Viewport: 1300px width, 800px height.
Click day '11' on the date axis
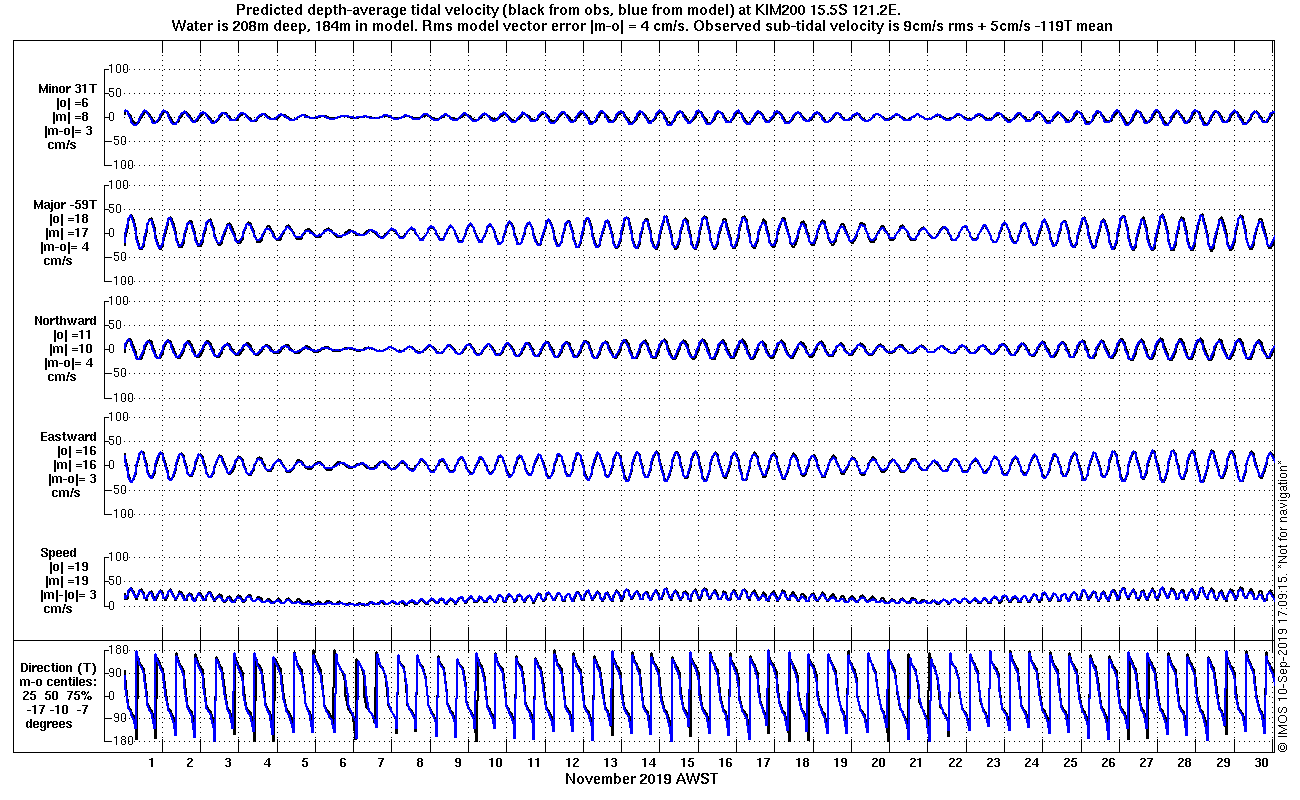pyautogui.click(x=535, y=762)
